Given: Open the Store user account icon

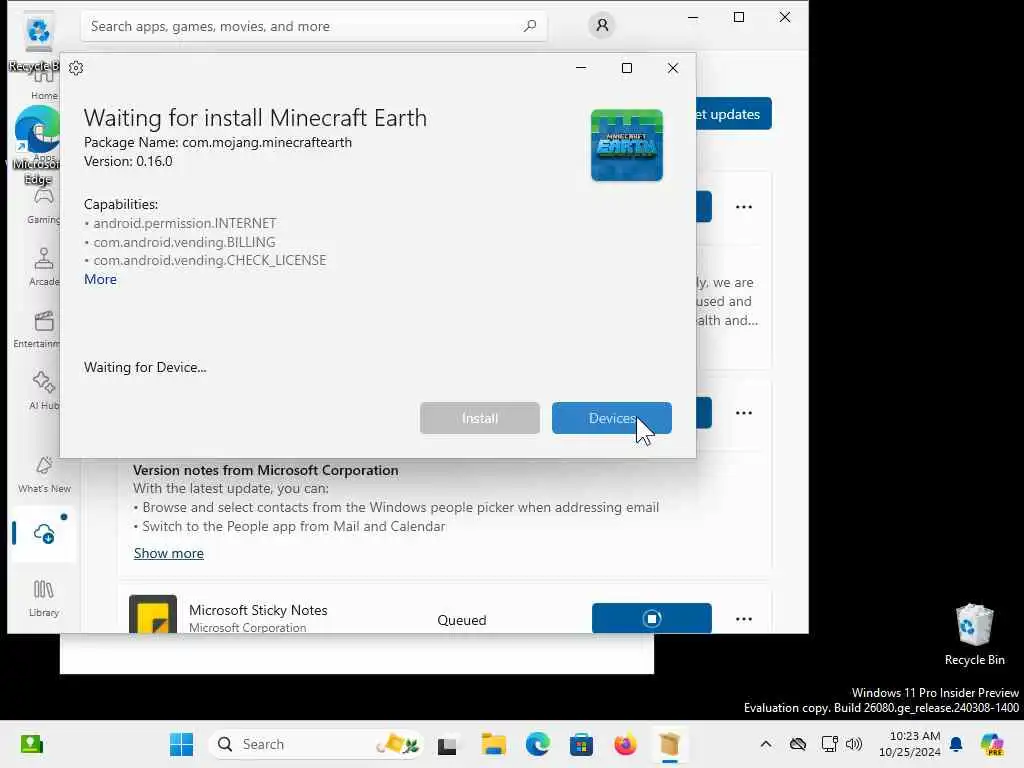Looking at the screenshot, I should (601, 25).
